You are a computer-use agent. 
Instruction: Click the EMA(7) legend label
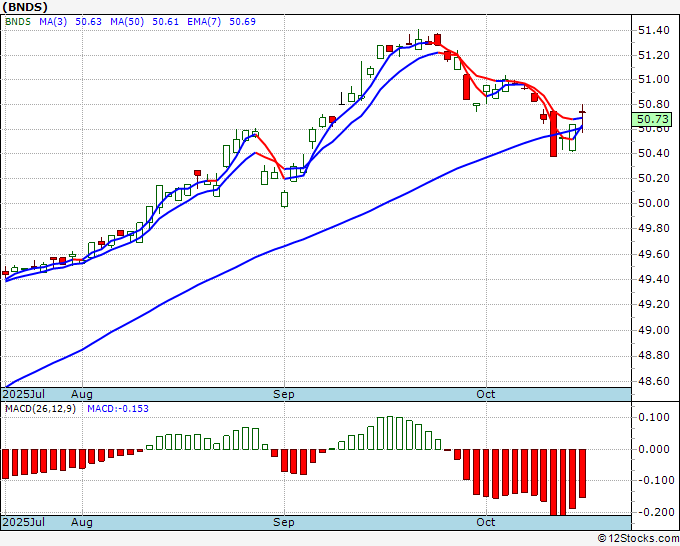tap(204, 21)
